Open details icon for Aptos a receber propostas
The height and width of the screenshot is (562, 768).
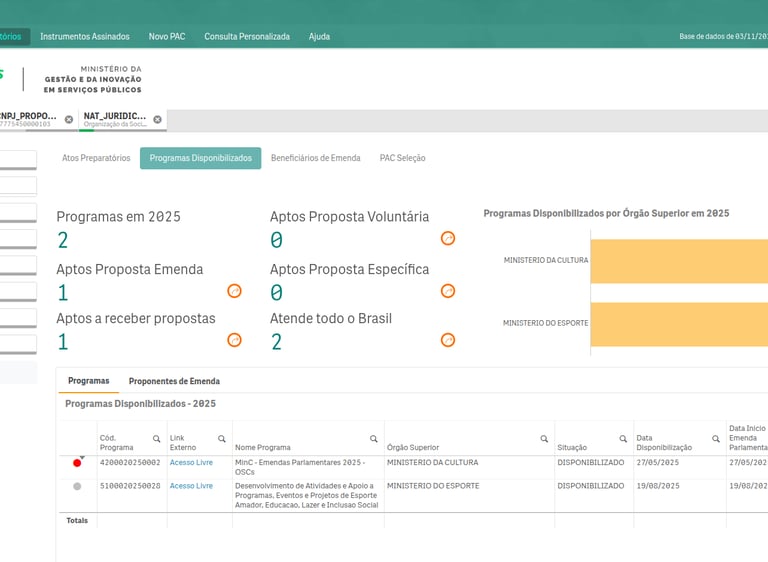tap(234, 340)
